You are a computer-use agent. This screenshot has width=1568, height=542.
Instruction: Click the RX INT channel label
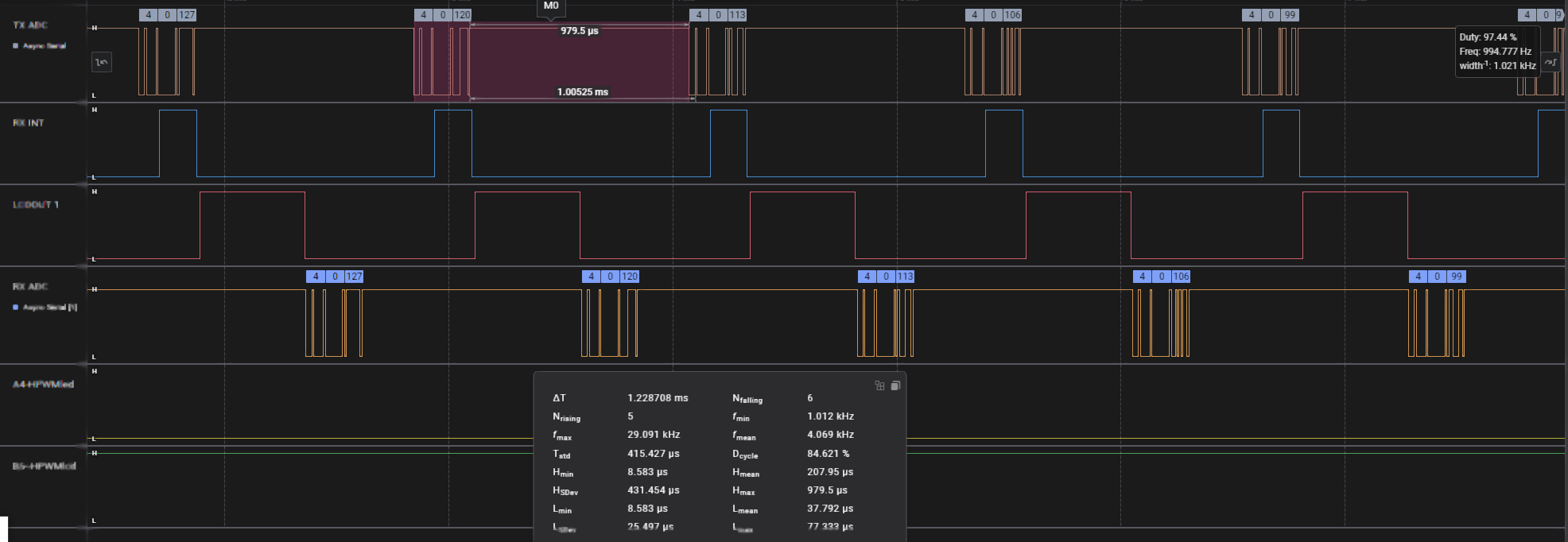29,123
